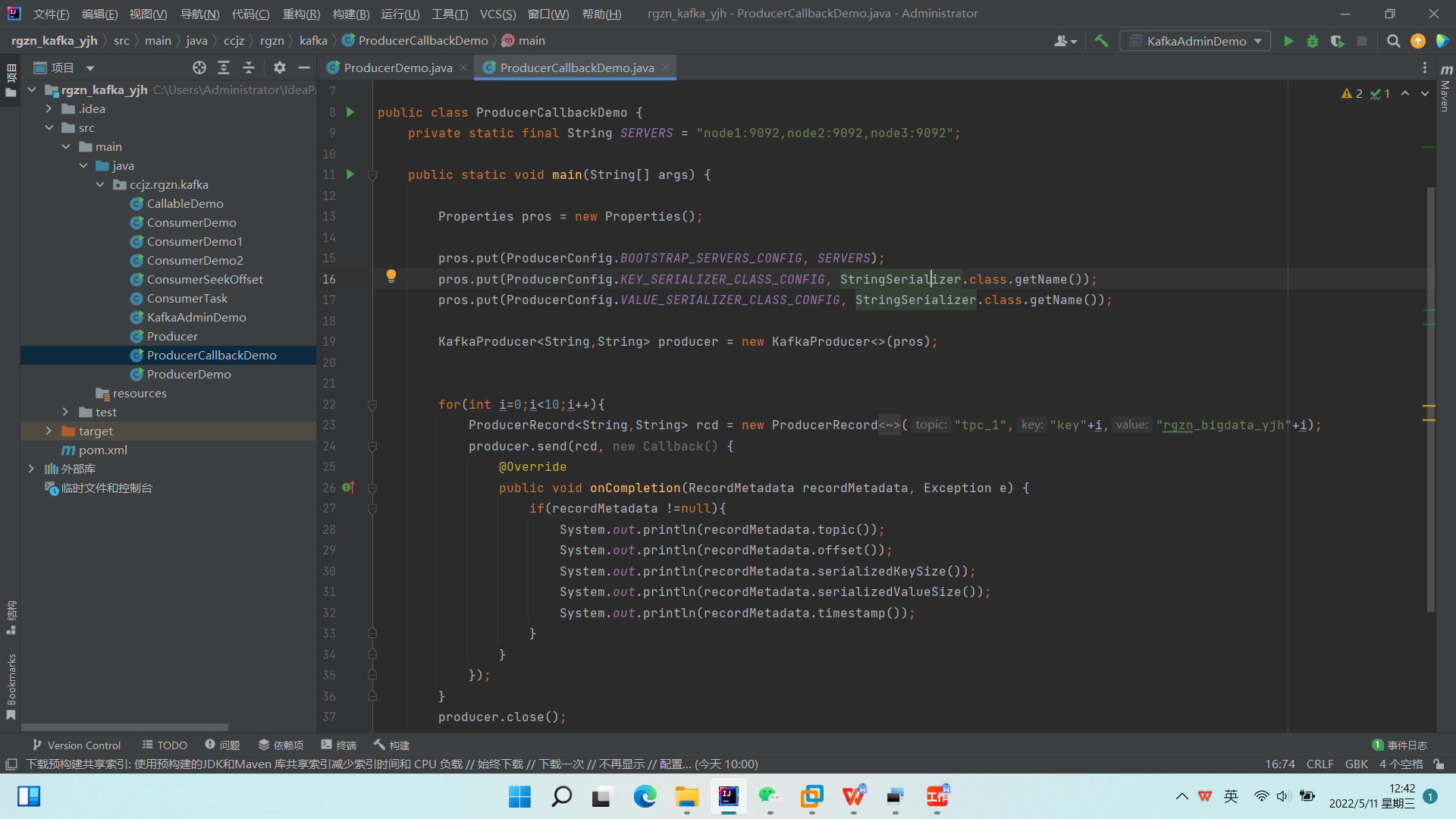Collapse the src folder
Viewport: 1456px width, 819px height.
(49, 127)
